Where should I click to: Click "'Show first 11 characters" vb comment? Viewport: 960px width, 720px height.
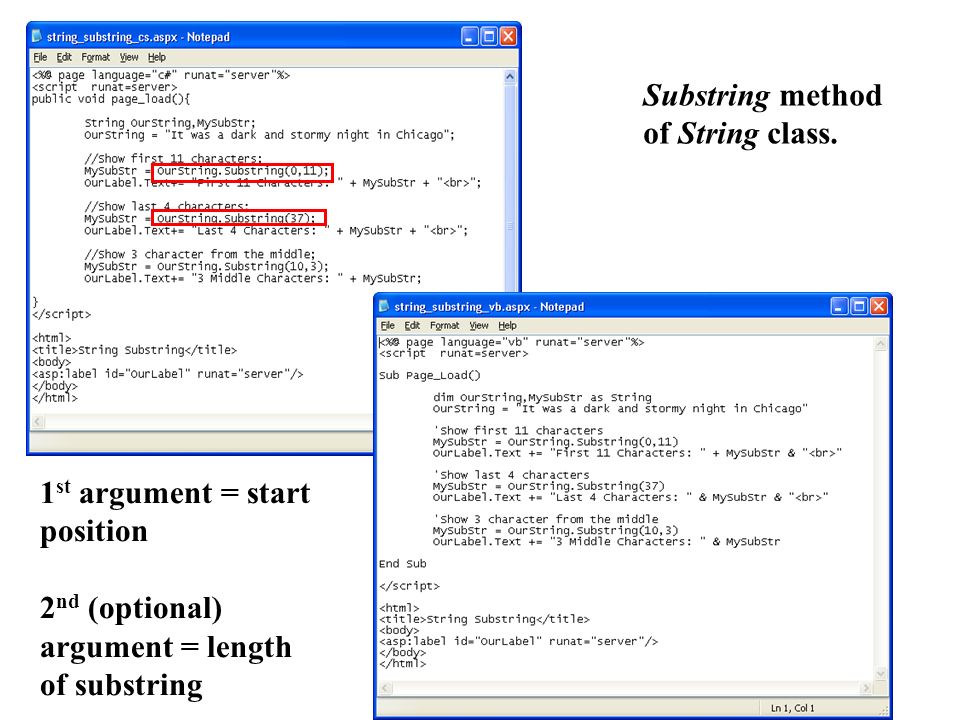(518, 430)
